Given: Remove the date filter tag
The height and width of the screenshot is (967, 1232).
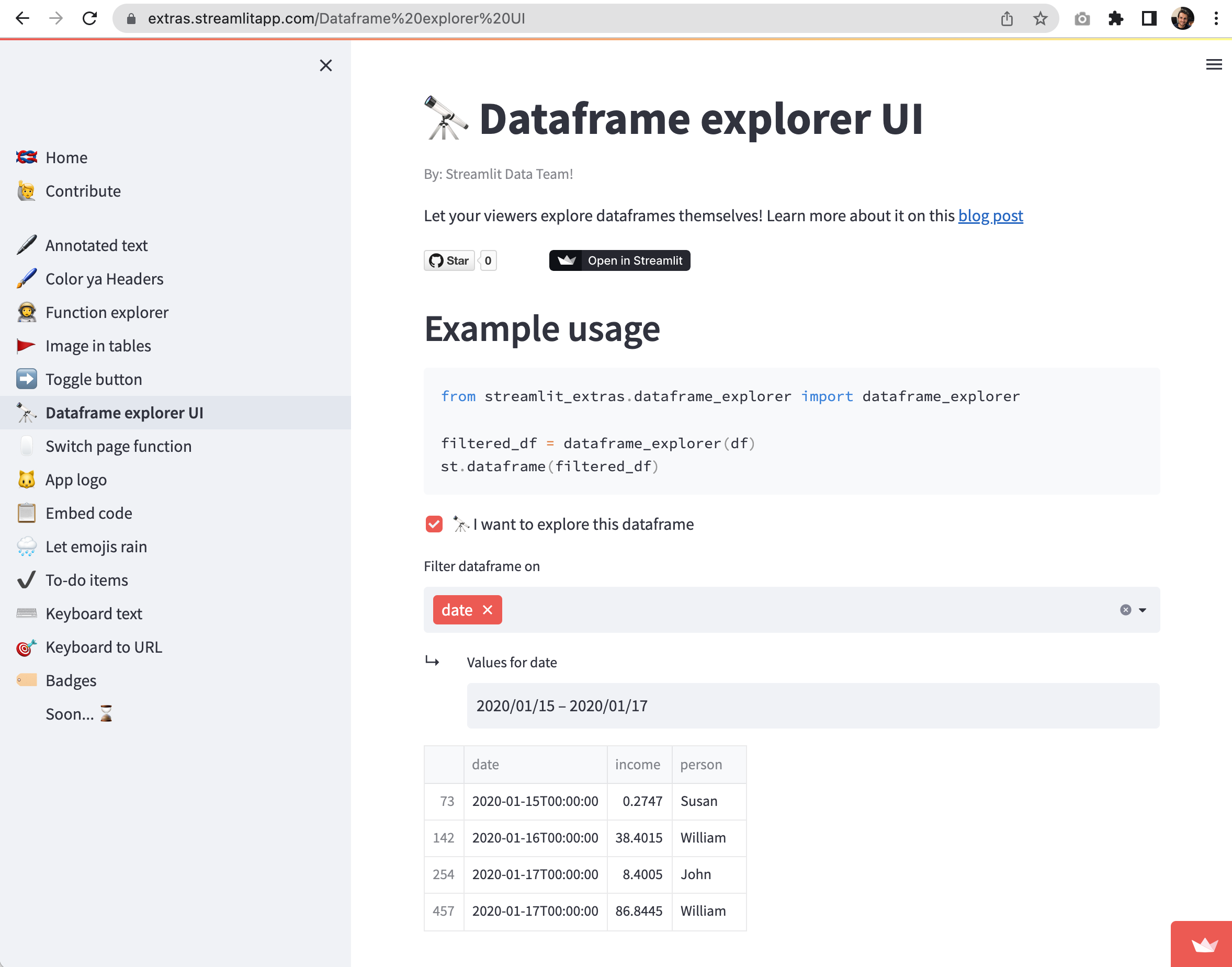Looking at the screenshot, I should tap(488, 610).
